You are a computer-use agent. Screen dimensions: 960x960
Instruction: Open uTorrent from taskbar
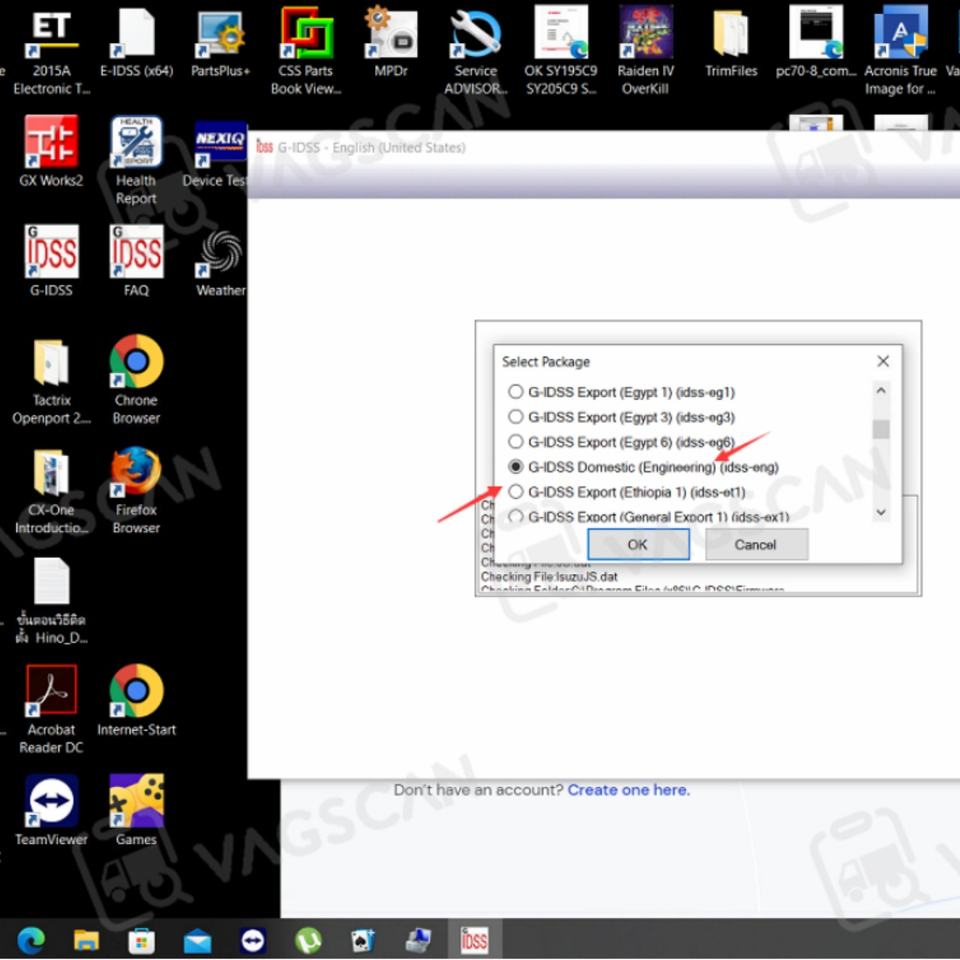tap(308, 939)
